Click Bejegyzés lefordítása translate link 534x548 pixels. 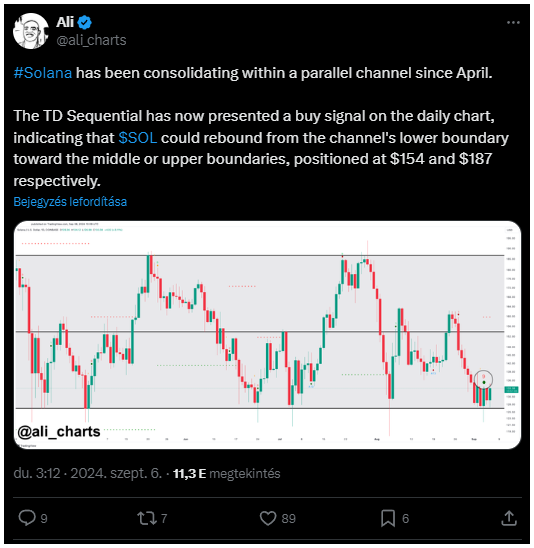click(x=70, y=202)
